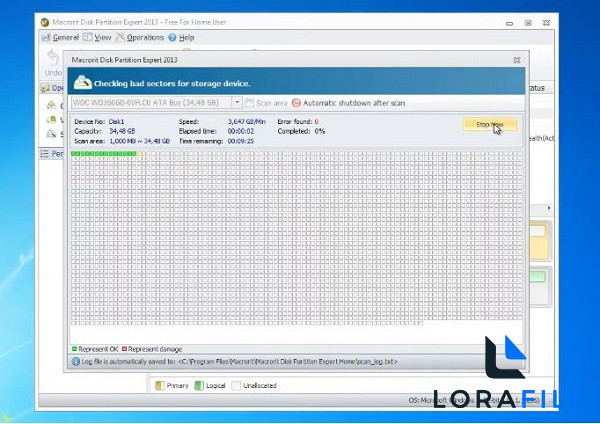Viewport: 600px width, 424px height.
Task: Click the yellow in-progress sector block
Action: [140, 154]
